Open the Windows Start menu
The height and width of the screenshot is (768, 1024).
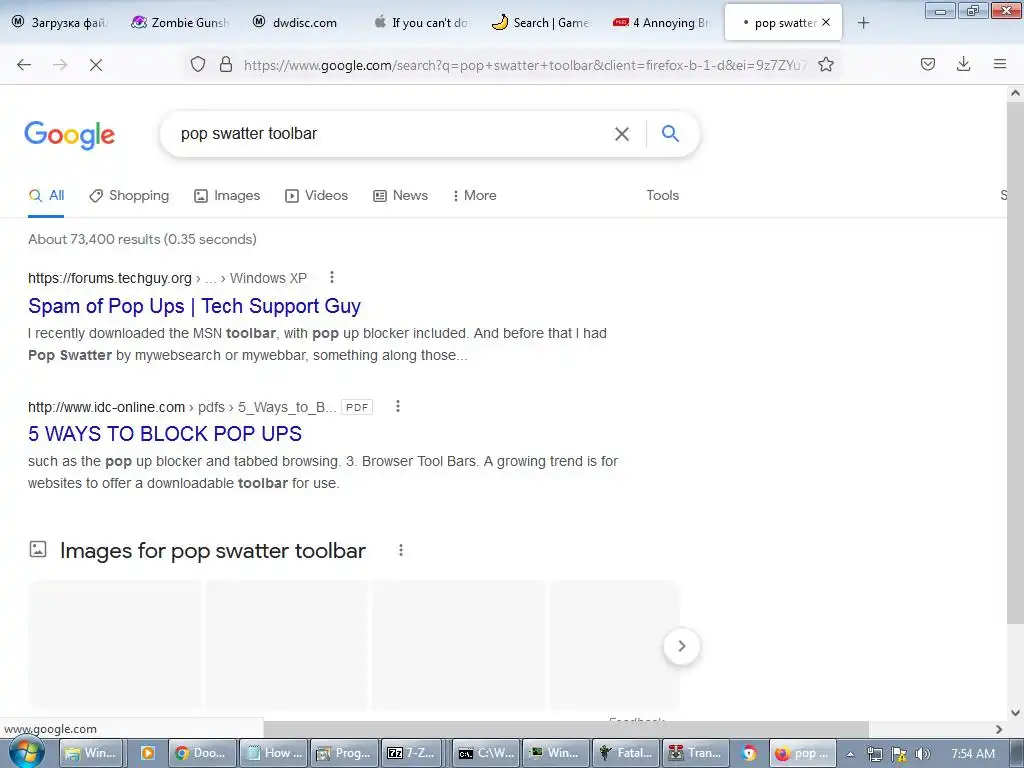pyautogui.click(x=26, y=752)
